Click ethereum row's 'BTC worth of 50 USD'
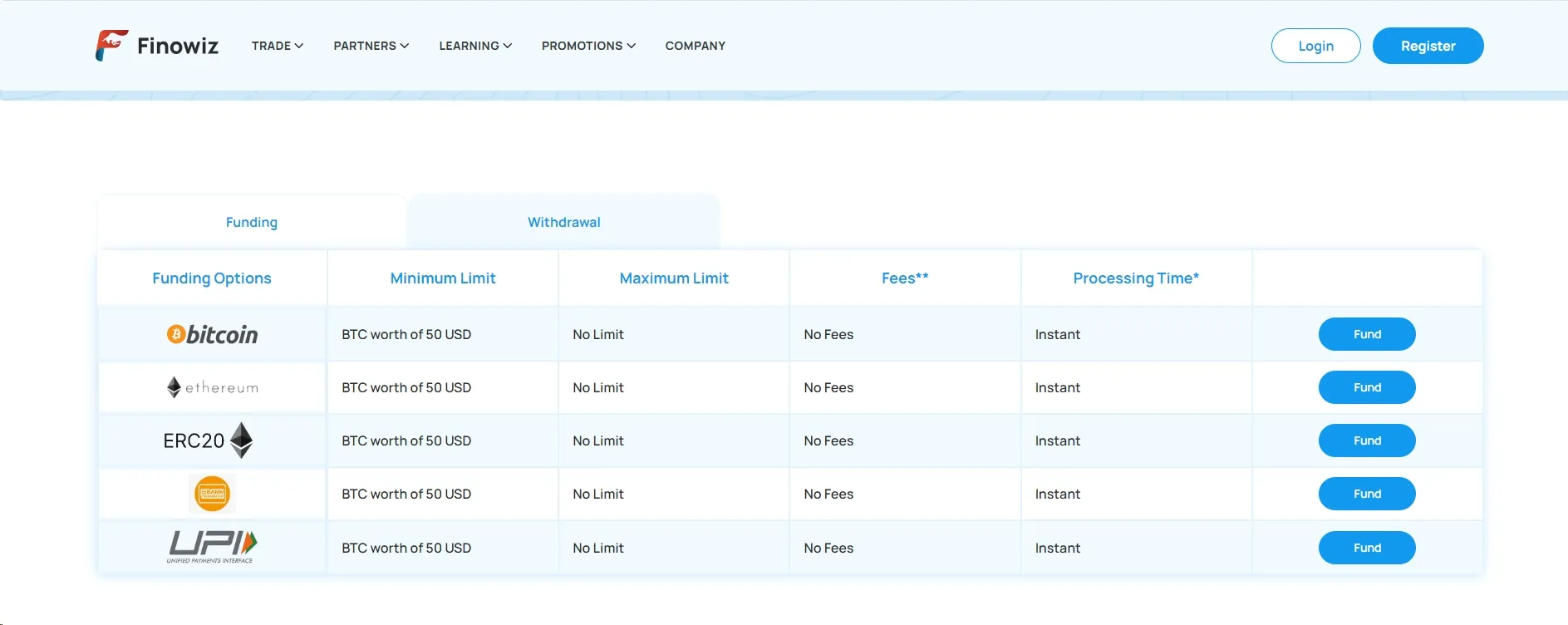This screenshot has height=625, width=1568. tap(406, 387)
